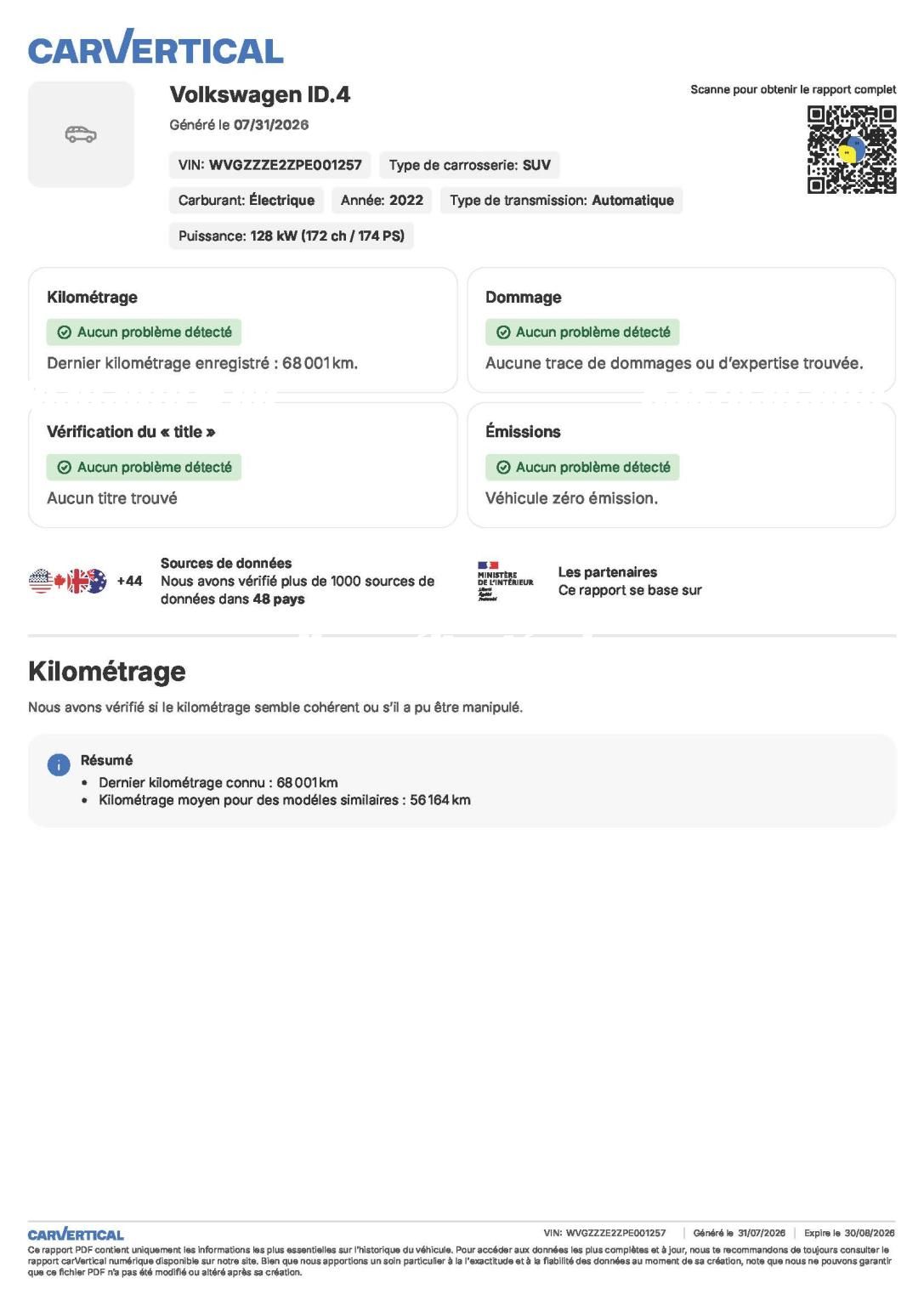Click the car placeholder thumbnail
Image resolution: width=924 pixels, height=1306 pixels.
point(81,134)
